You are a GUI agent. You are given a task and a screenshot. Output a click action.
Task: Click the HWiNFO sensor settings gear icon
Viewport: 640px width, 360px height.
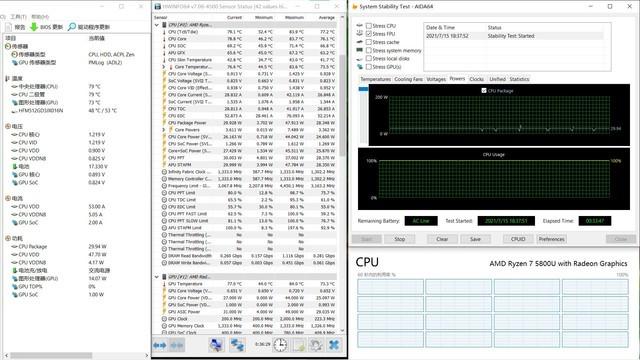click(316, 345)
